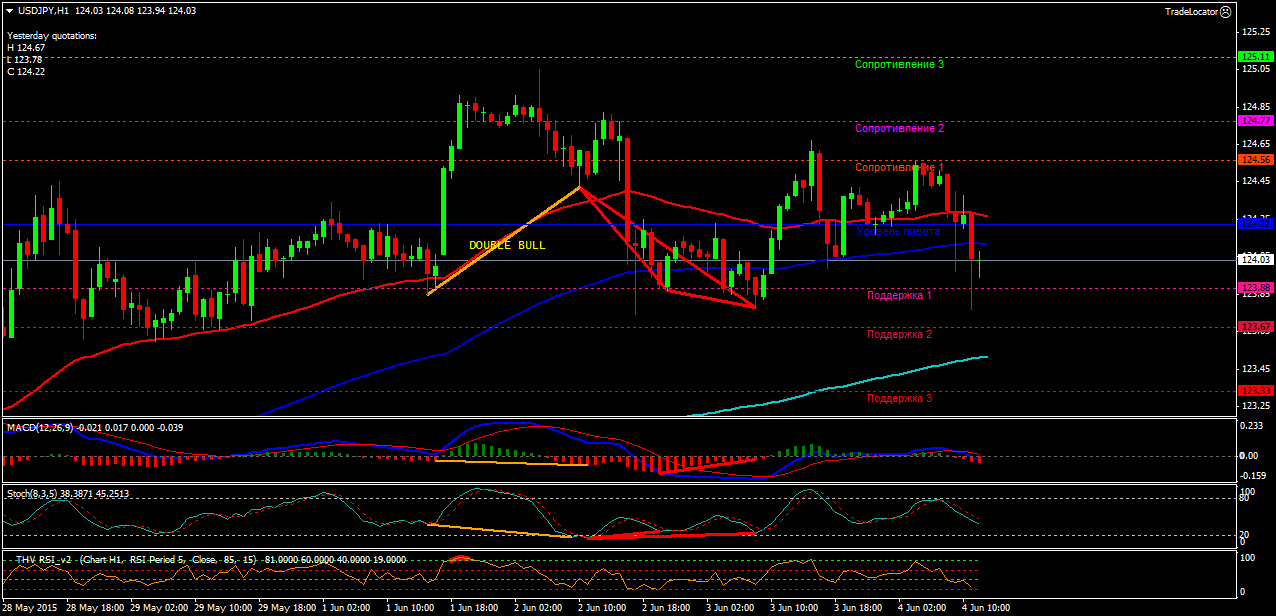Select the 'Поддержка 3' support label
This screenshot has height=616, width=1276.
900,398
